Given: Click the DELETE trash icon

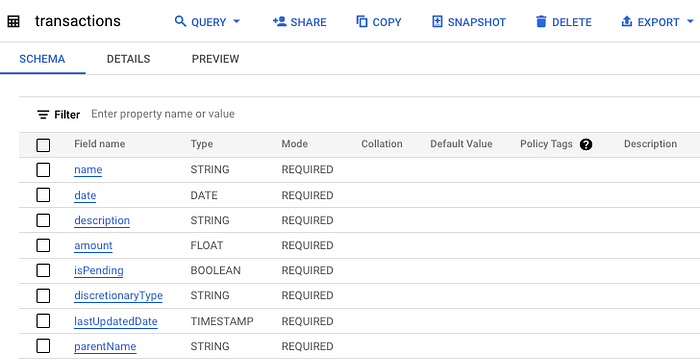Looking at the screenshot, I should (541, 21).
